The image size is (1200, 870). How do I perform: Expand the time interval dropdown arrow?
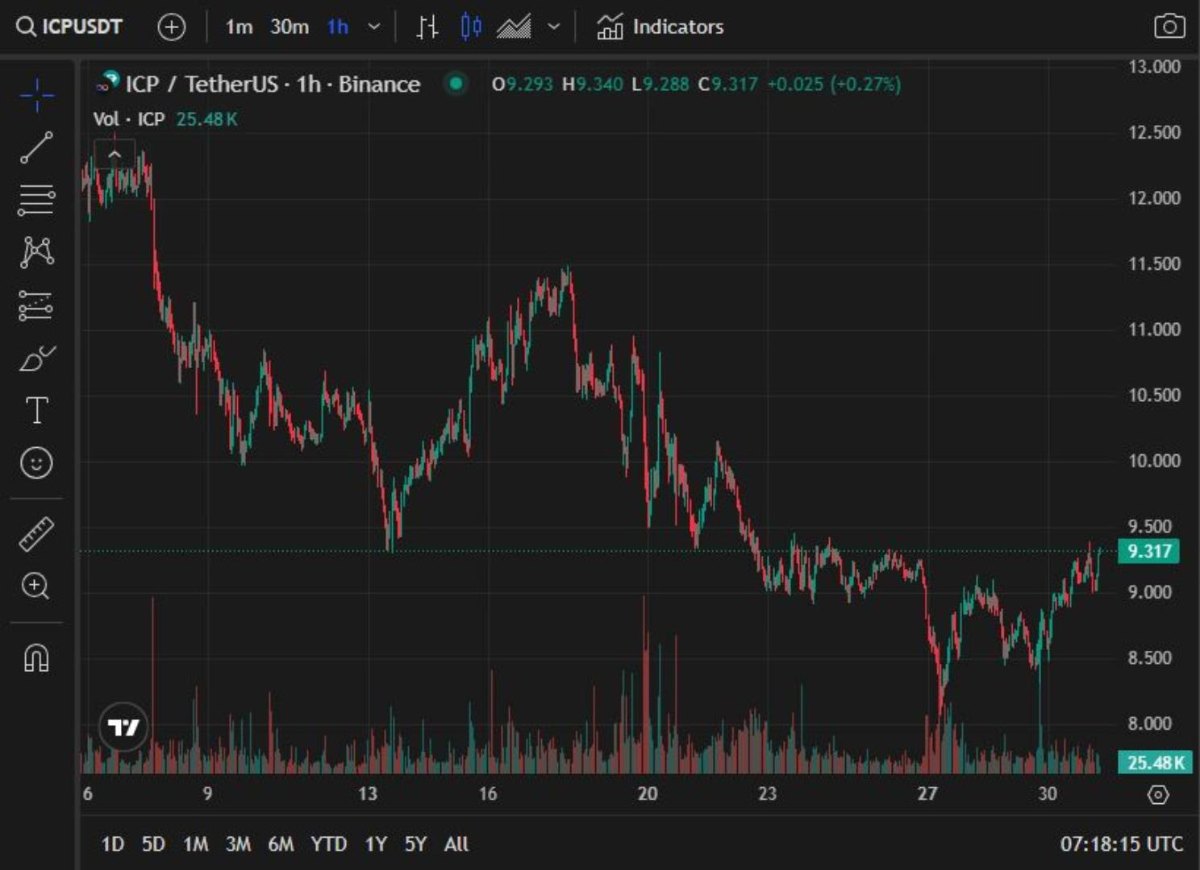tap(374, 27)
